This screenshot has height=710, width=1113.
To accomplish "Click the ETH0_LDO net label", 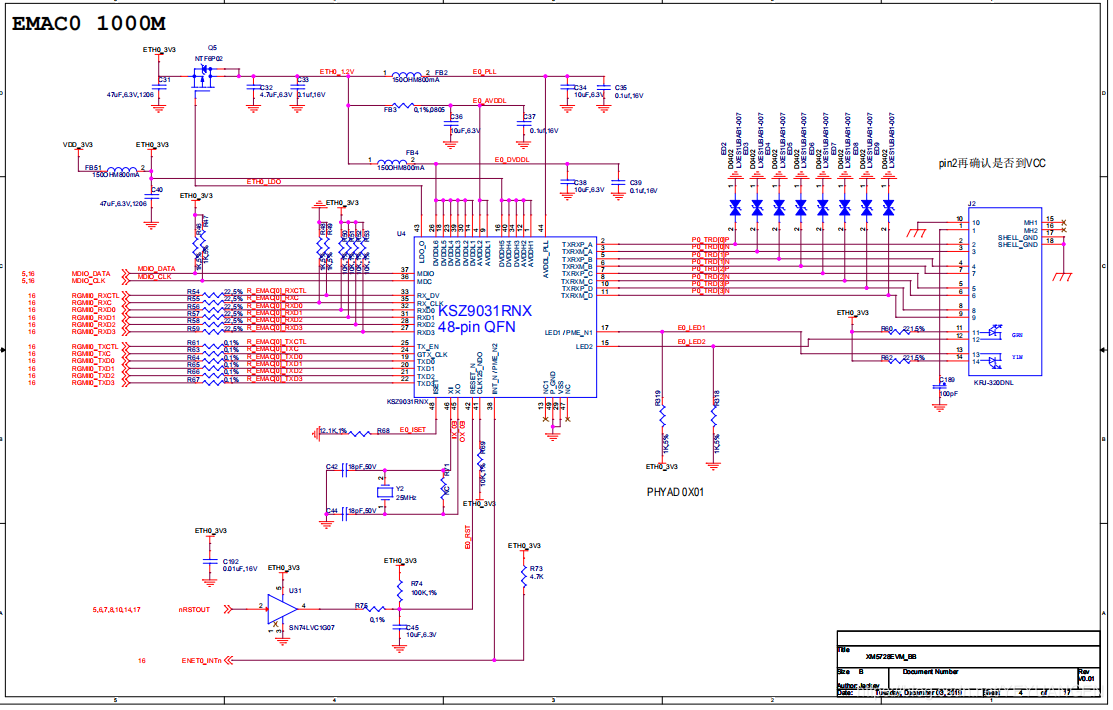I will pos(264,182).
